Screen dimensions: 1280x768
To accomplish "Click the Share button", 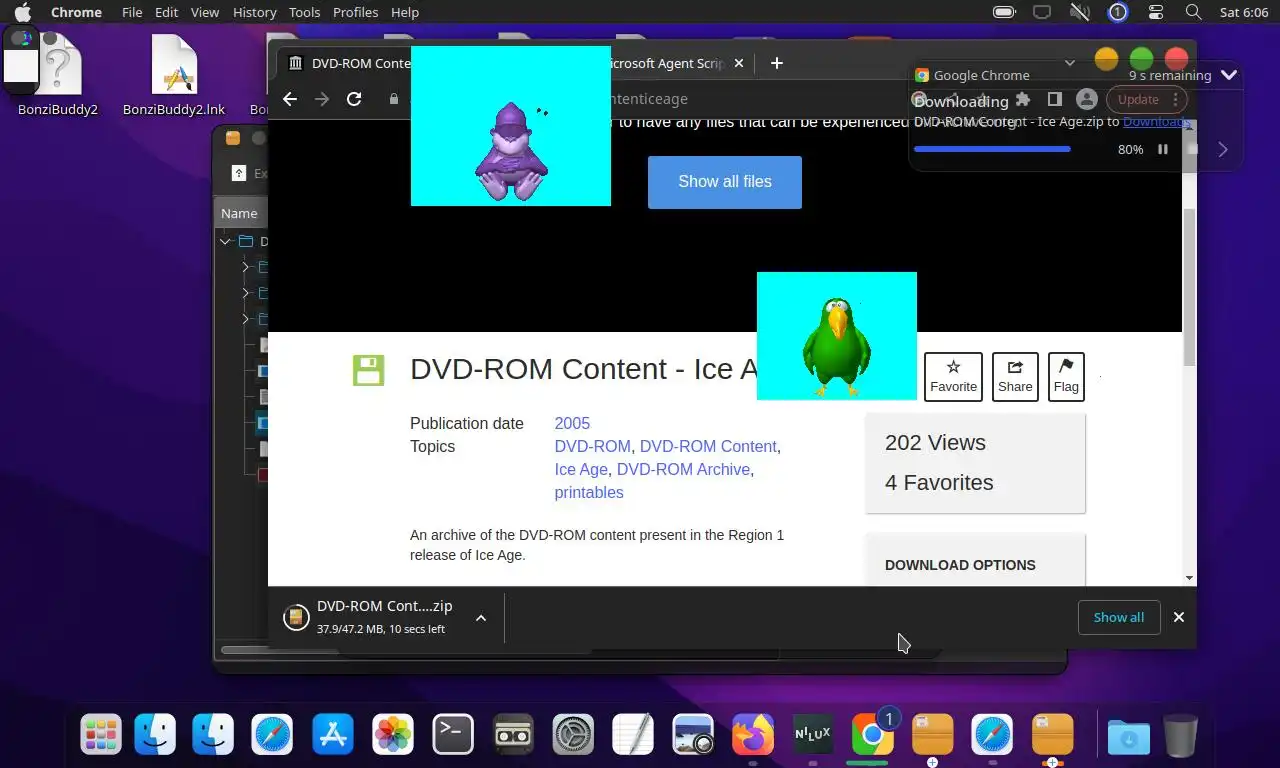I will (1015, 377).
